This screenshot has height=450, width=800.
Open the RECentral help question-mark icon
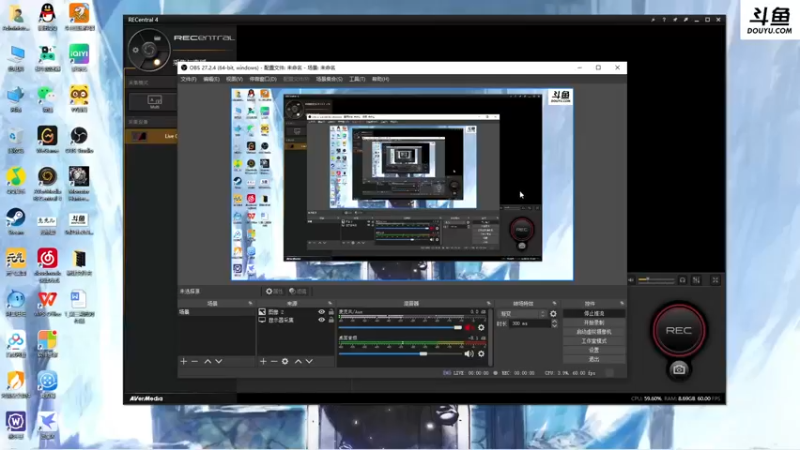click(x=664, y=19)
